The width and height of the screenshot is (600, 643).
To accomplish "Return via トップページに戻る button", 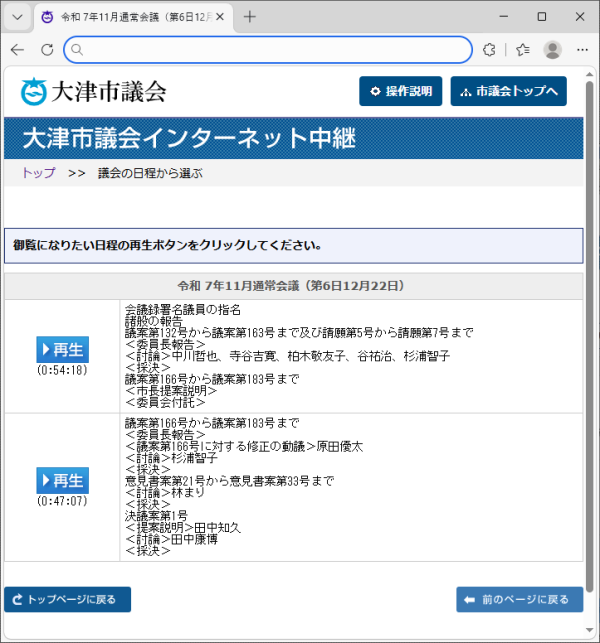I will click(67, 600).
